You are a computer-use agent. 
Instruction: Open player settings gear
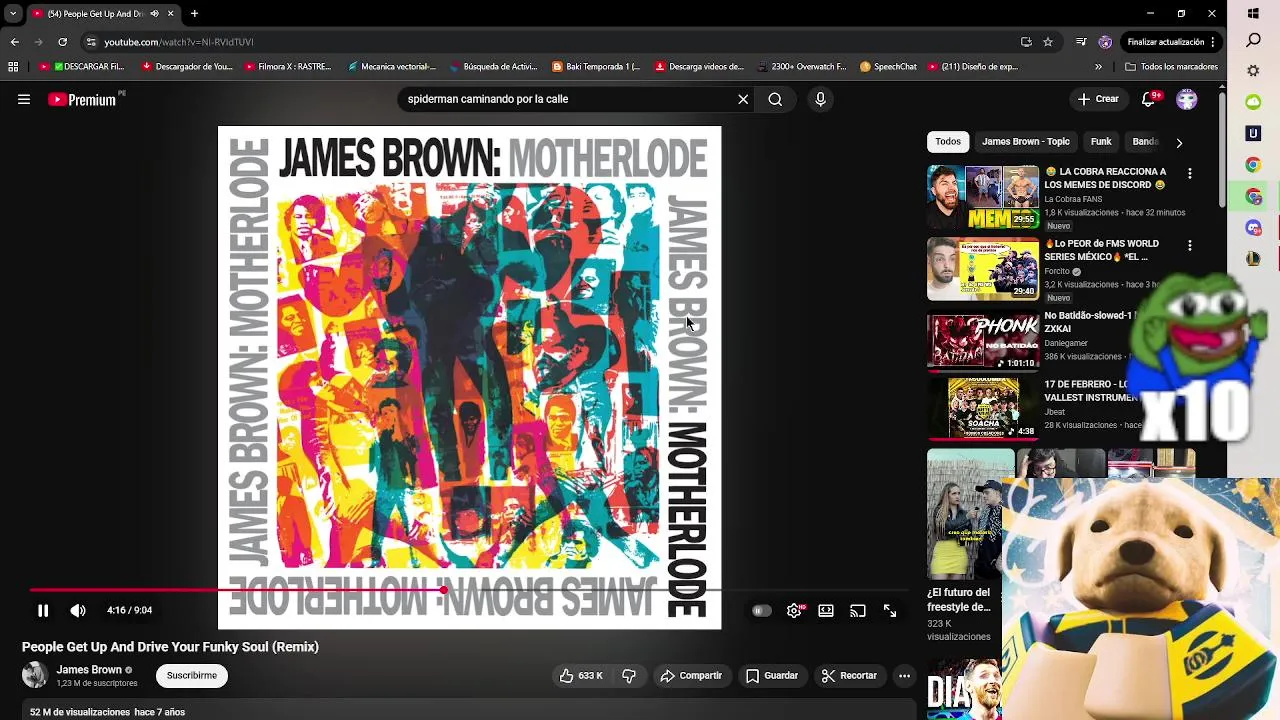[x=794, y=610]
